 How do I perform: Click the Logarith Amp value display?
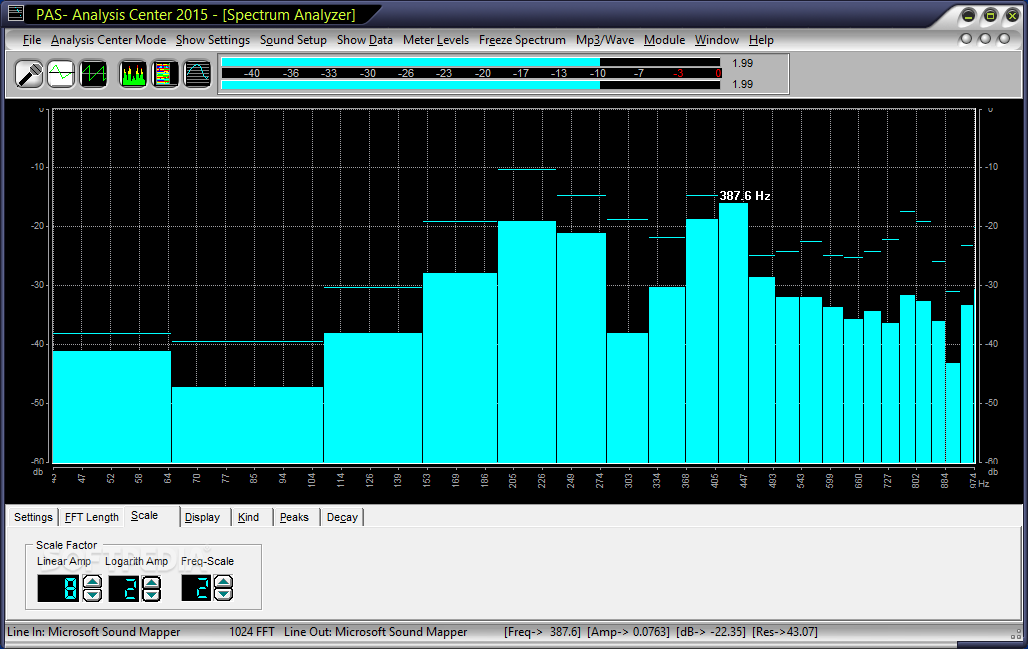click(125, 588)
